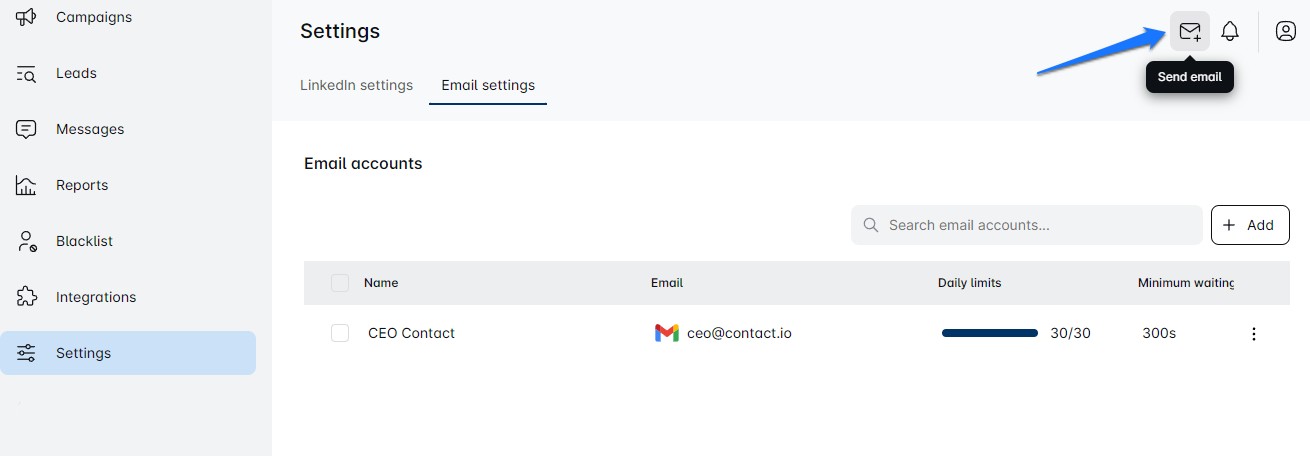Open the three-dot menu for CEO Contact
Viewport: 1310px width, 456px height.
click(1254, 334)
